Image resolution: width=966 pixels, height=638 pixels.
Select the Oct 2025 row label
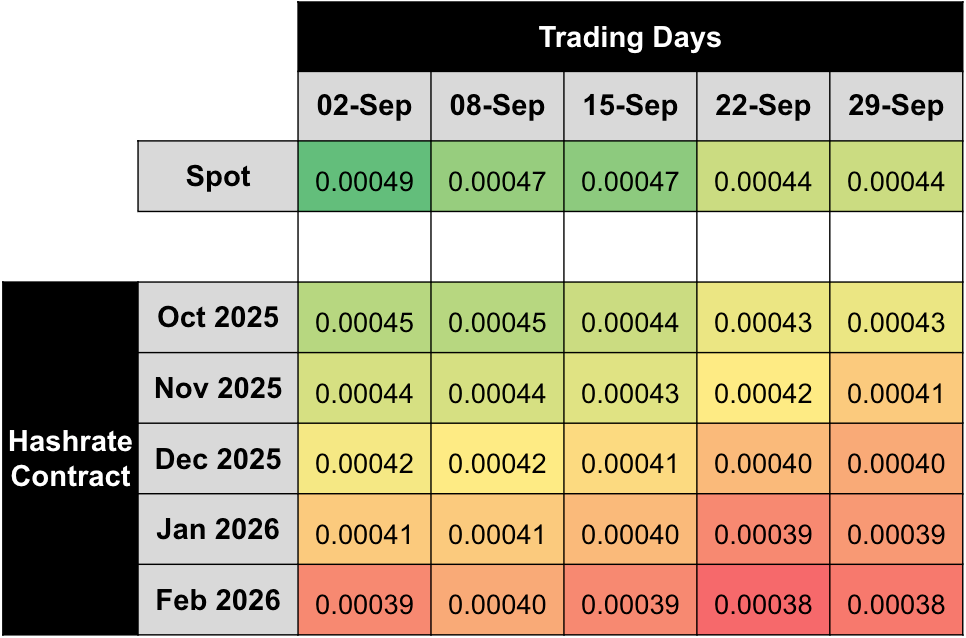click(218, 318)
